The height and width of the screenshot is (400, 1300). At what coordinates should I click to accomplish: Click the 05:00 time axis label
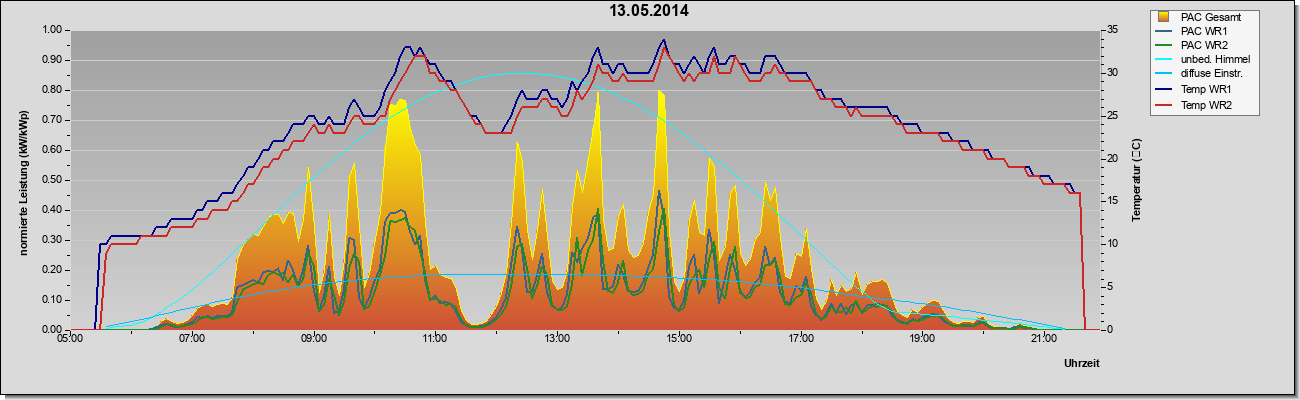(70, 339)
